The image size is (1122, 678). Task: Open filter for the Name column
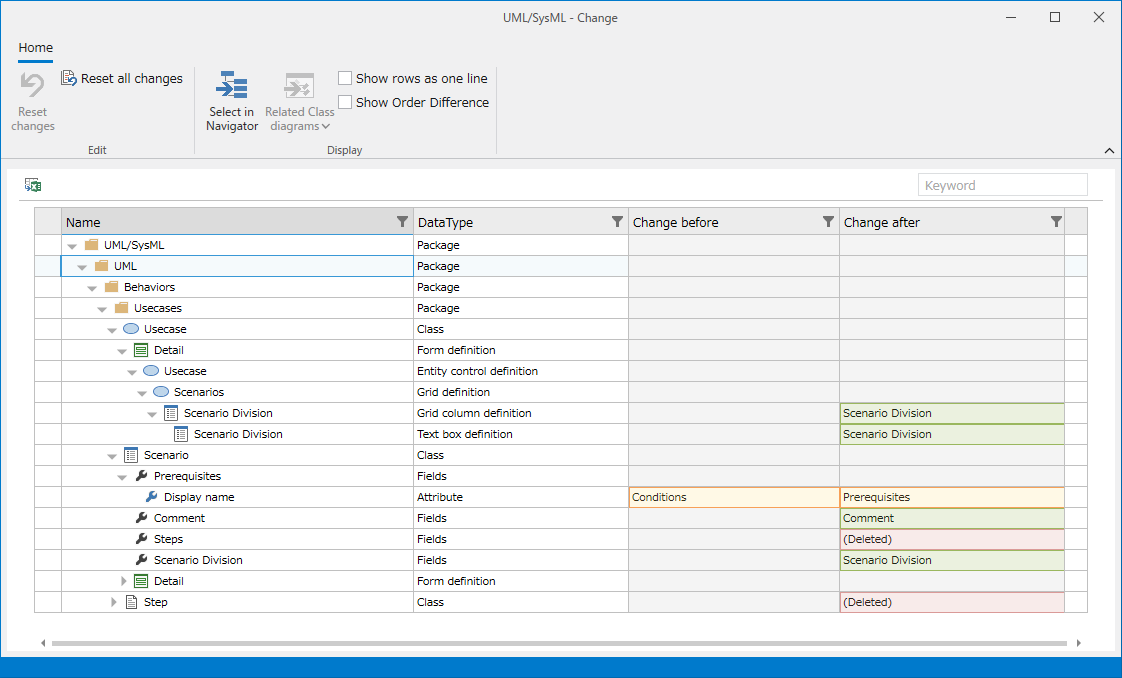pyautogui.click(x=402, y=222)
